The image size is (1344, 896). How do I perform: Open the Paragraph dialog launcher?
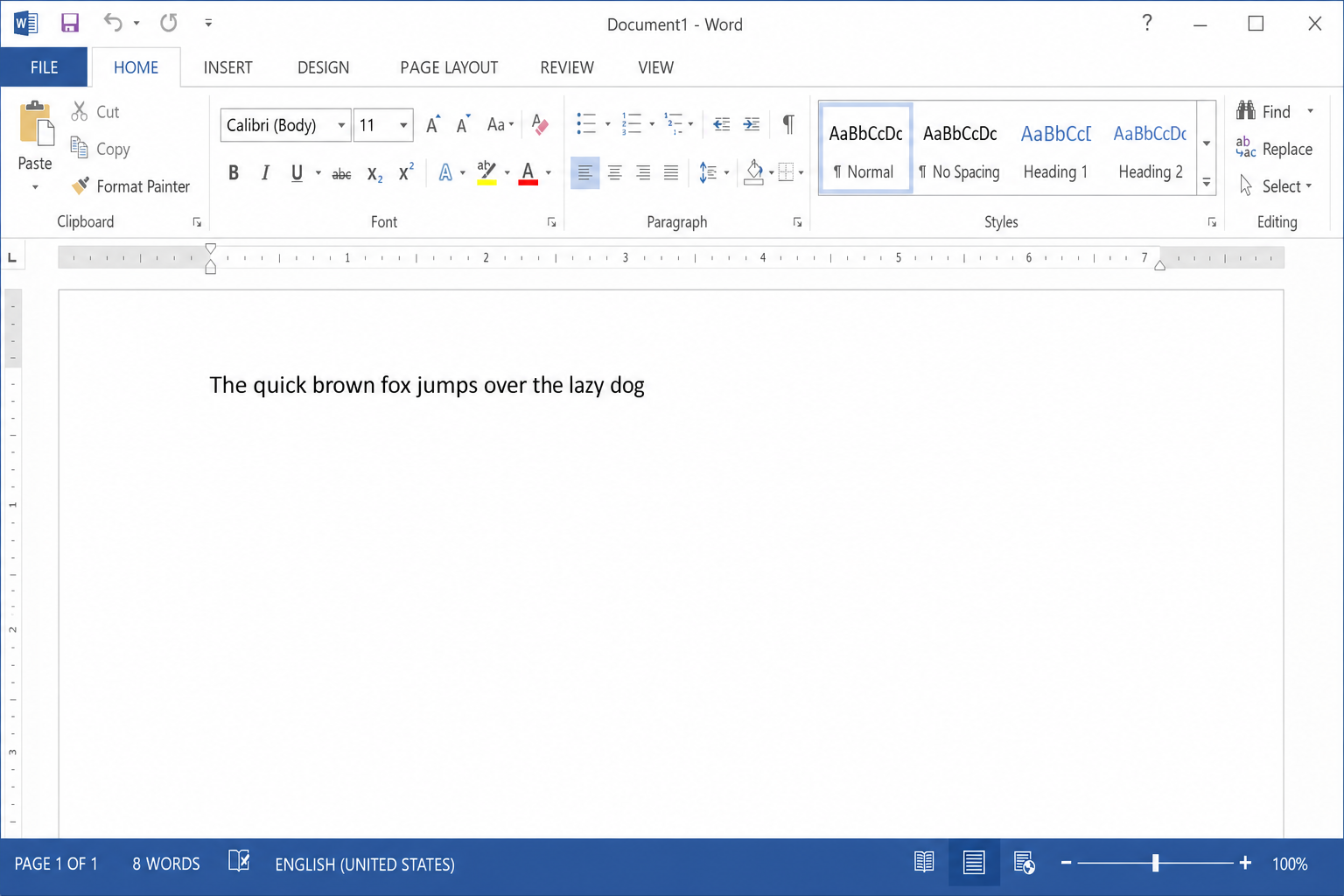tap(797, 222)
